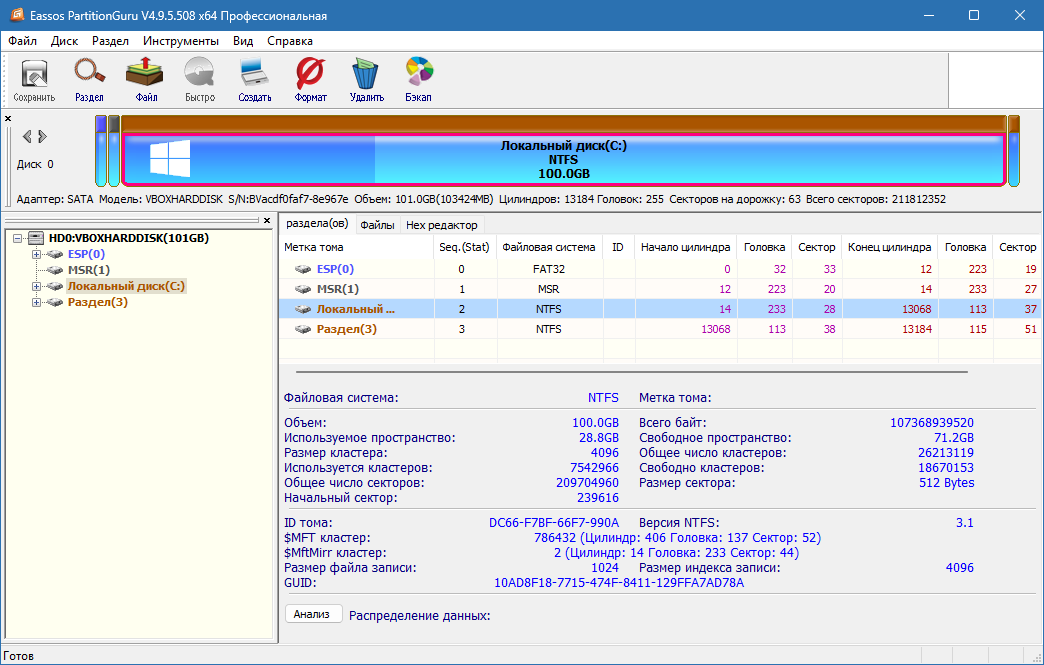Open the Раздел search partition tool

click(x=89, y=80)
